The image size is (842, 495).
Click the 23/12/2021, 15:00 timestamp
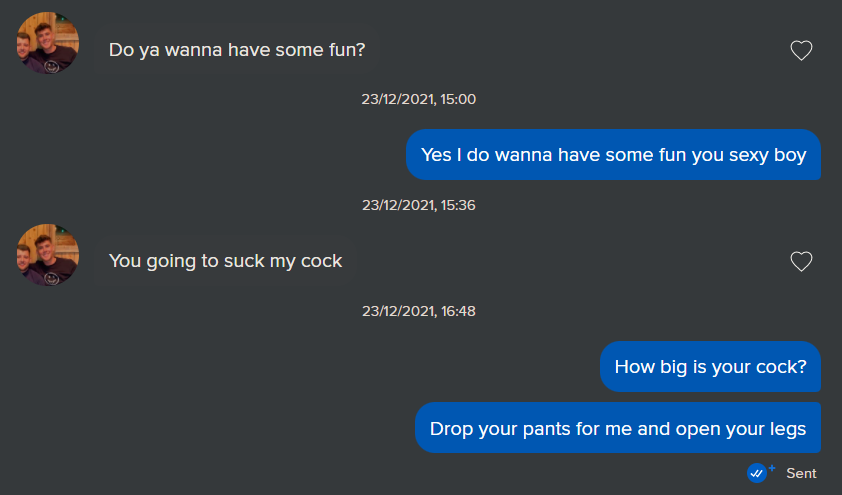419,99
